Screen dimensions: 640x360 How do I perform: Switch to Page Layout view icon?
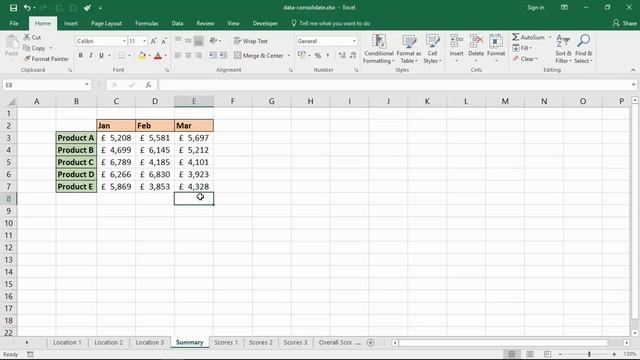(x=529, y=354)
